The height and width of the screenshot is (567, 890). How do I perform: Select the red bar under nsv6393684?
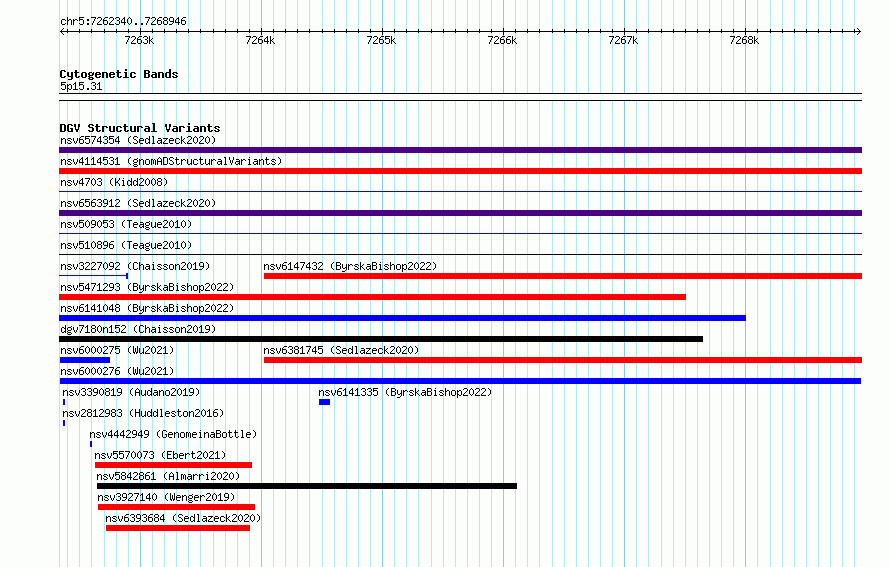tap(178, 528)
